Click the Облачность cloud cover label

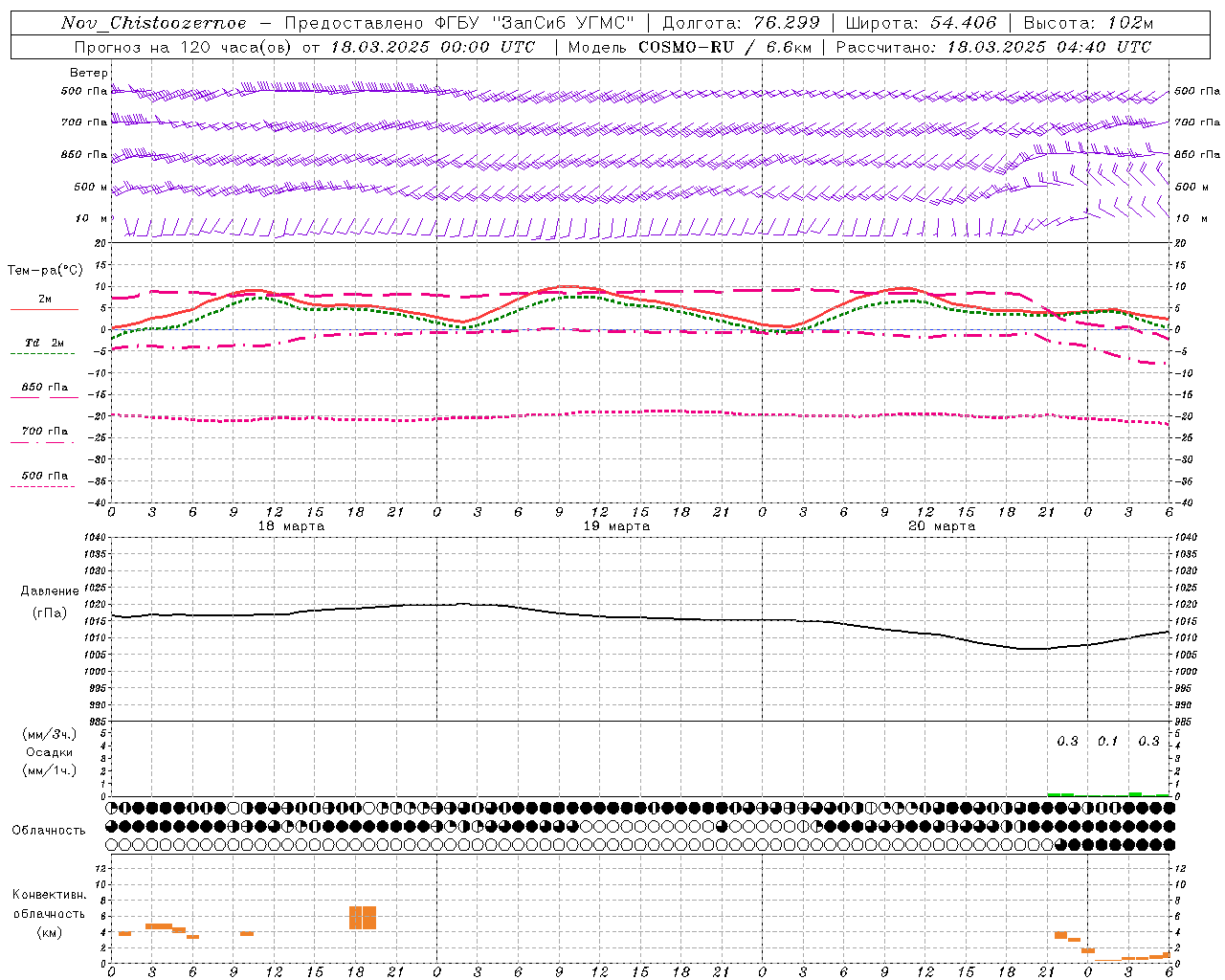pyautogui.click(x=49, y=831)
